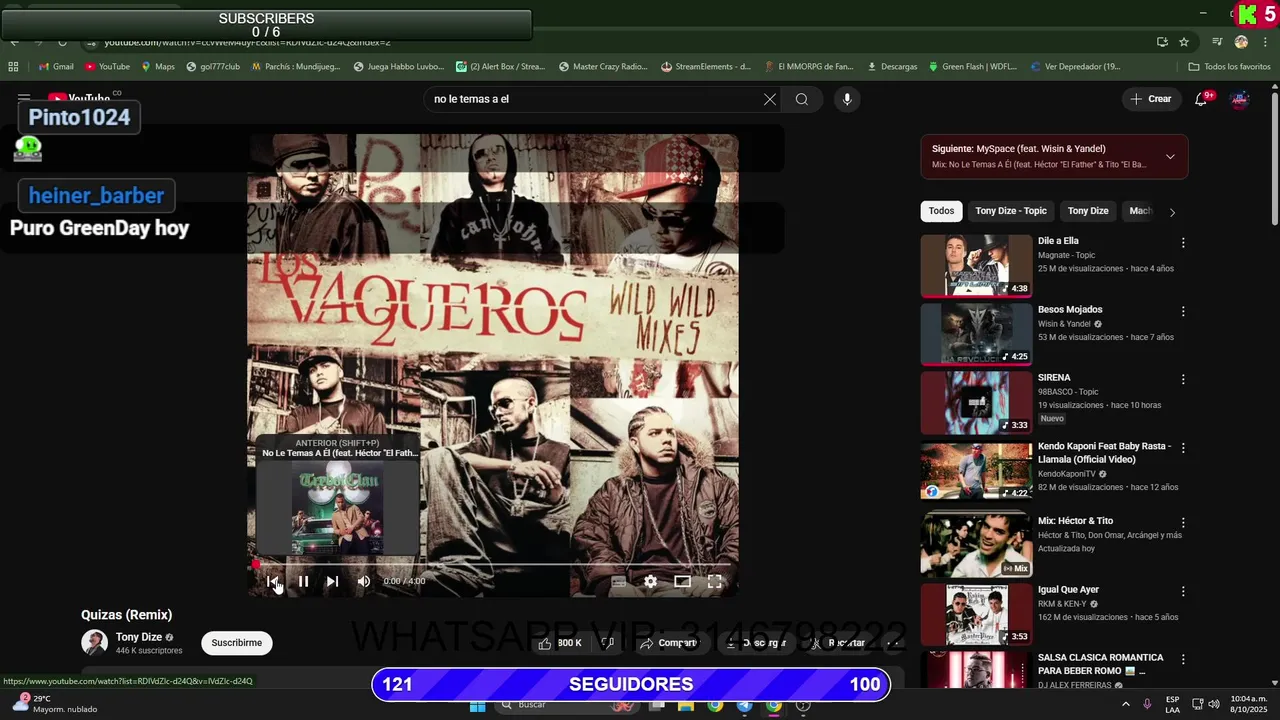Open the Chrome apps grid icon
The height and width of the screenshot is (720, 1280).
(x=13, y=67)
